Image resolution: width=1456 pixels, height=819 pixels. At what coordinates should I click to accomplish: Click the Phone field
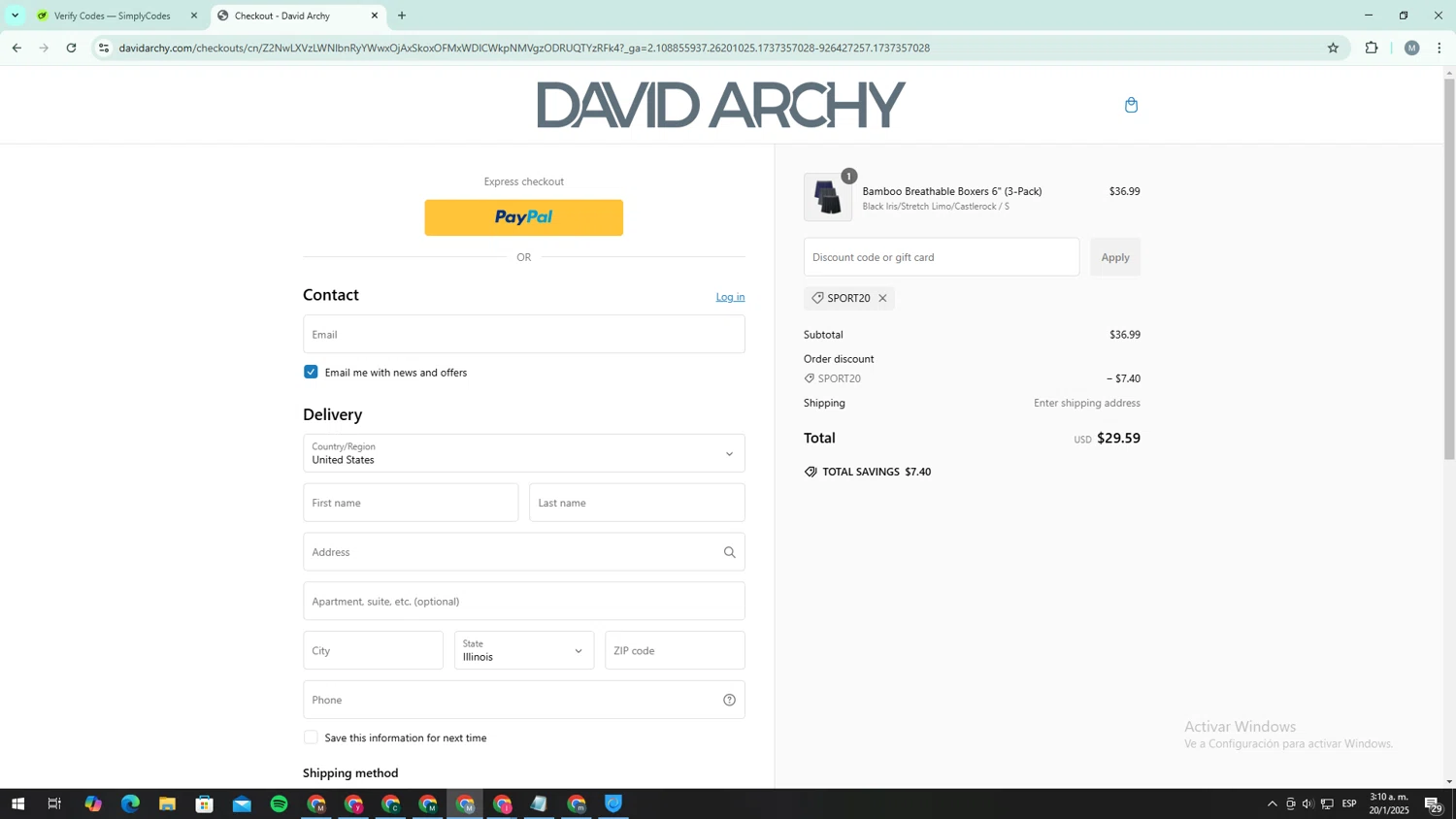click(524, 700)
